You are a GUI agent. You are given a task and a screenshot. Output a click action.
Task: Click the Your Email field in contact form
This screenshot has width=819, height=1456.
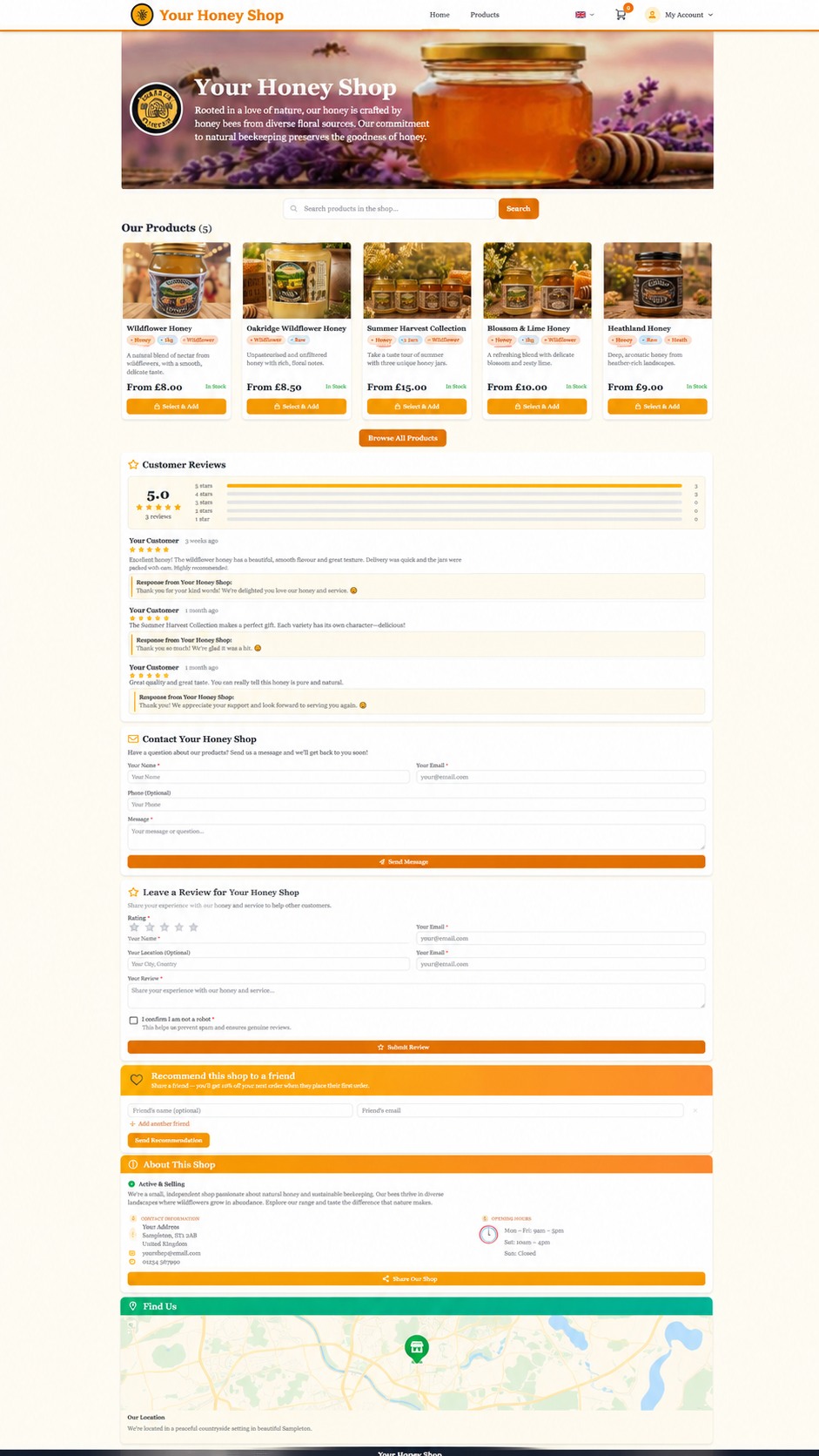point(561,777)
